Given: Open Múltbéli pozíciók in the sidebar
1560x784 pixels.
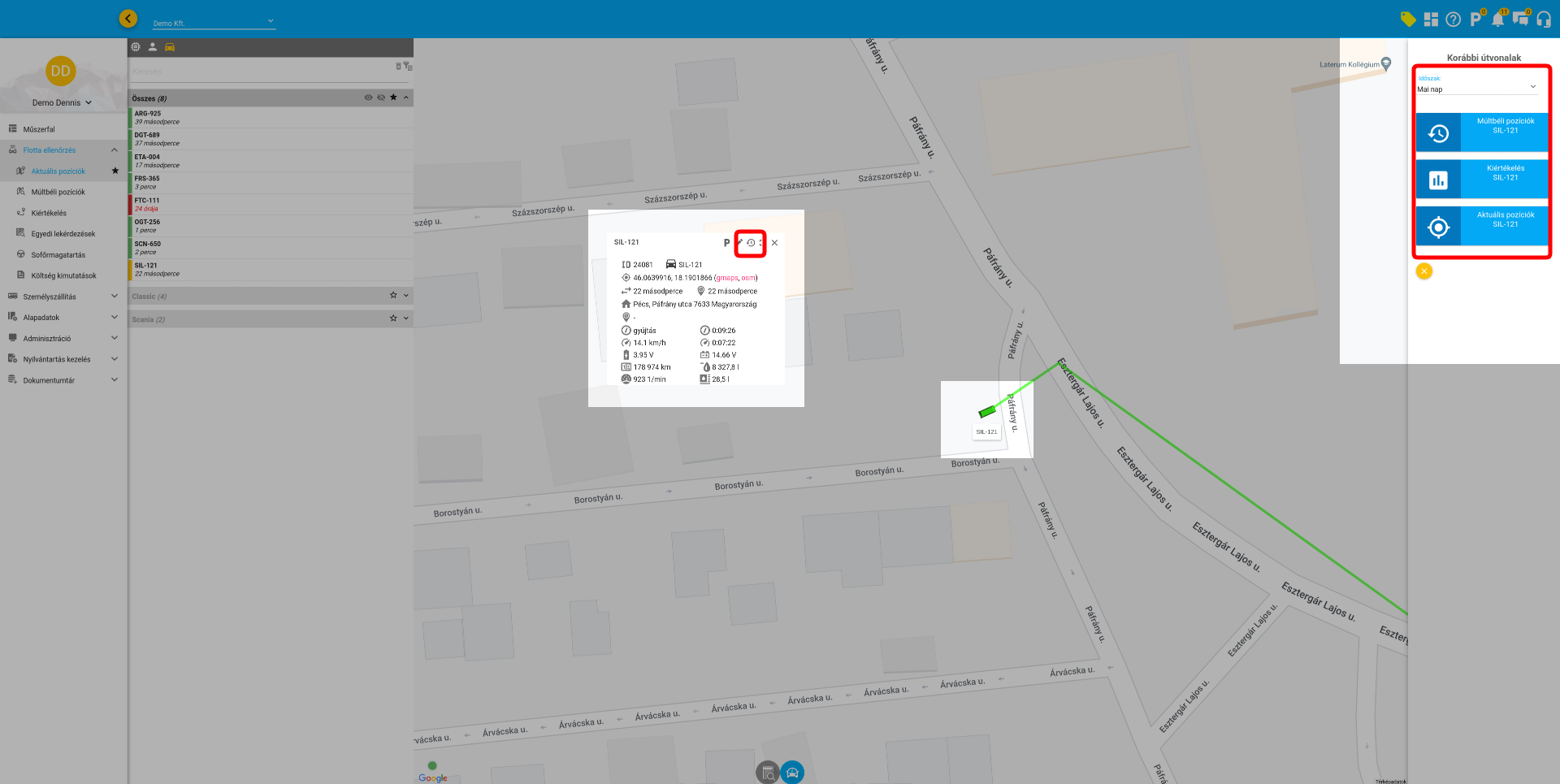Looking at the screenshot, I should click(58, 193).
